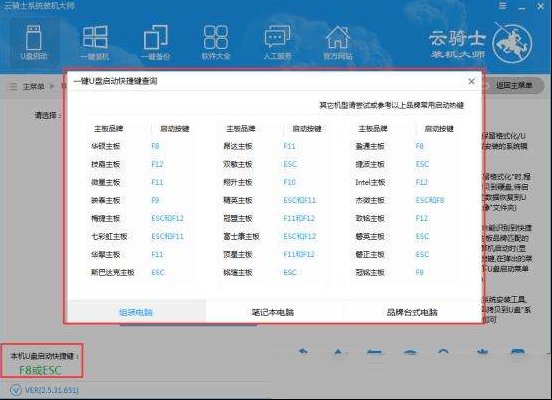Click the version check icon beside VER

[x=15, y=390]
